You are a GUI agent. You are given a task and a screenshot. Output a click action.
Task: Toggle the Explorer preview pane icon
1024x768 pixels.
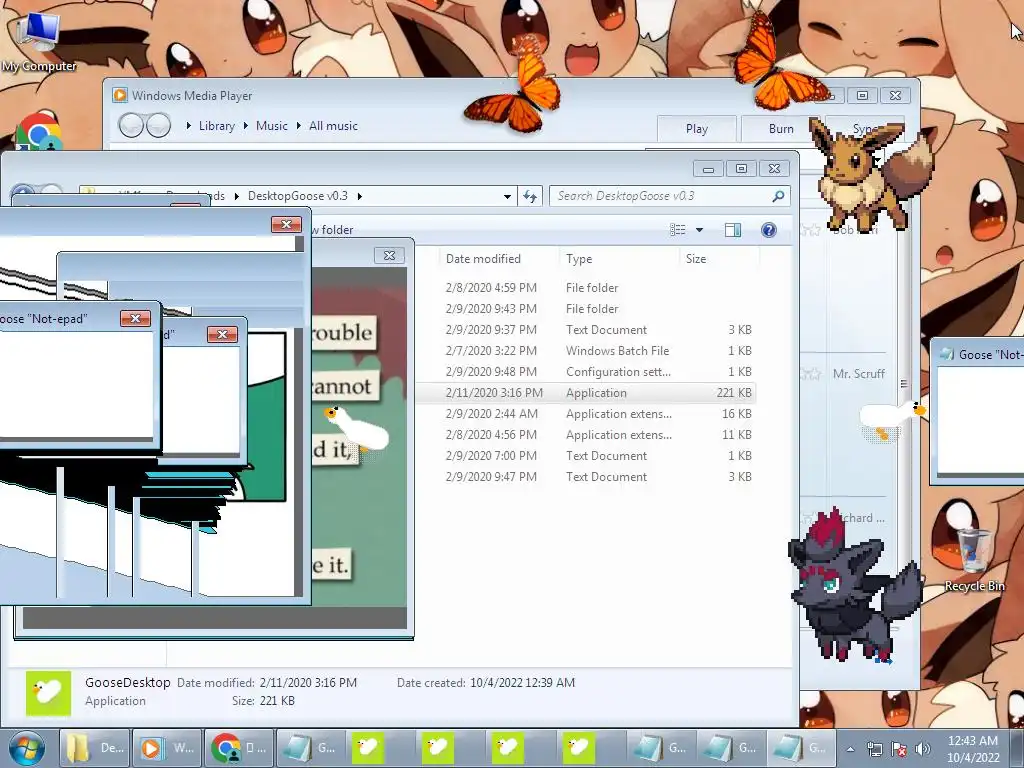[x=733, y=230]
